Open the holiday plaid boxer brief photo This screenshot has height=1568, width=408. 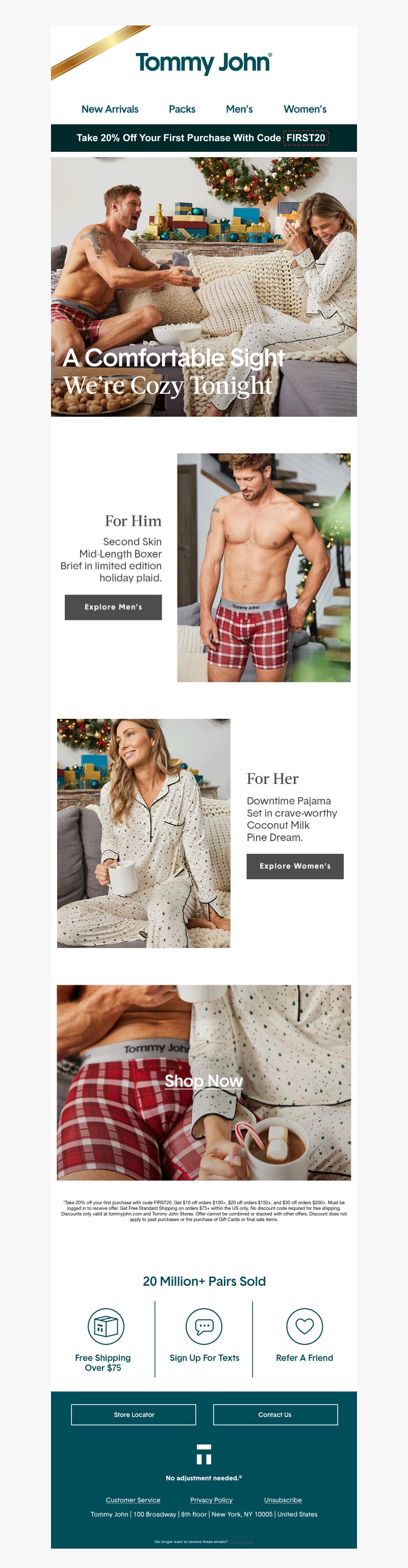(x=264, y=567)
